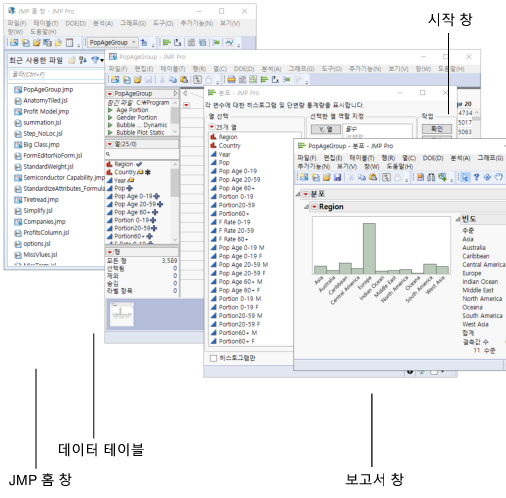Click the tallest Europe bar in Region histogram

point(369,248)
